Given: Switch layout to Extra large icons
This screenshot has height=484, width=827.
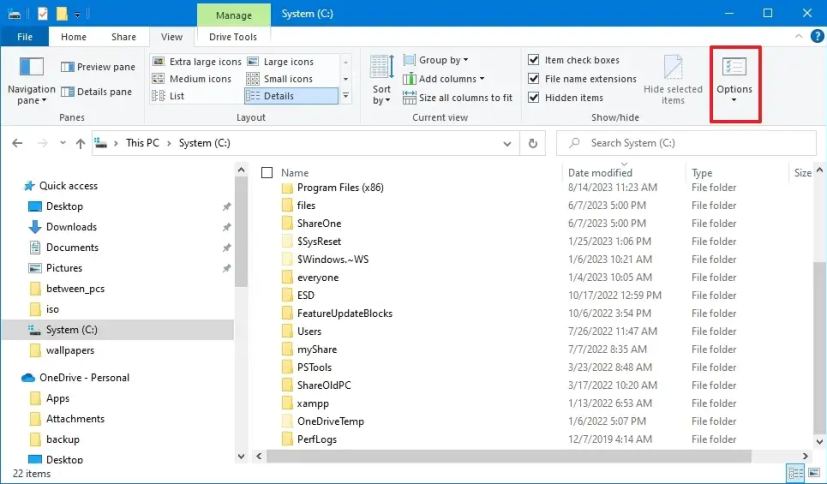Looking at the screenshot, I should pos(197,62).
